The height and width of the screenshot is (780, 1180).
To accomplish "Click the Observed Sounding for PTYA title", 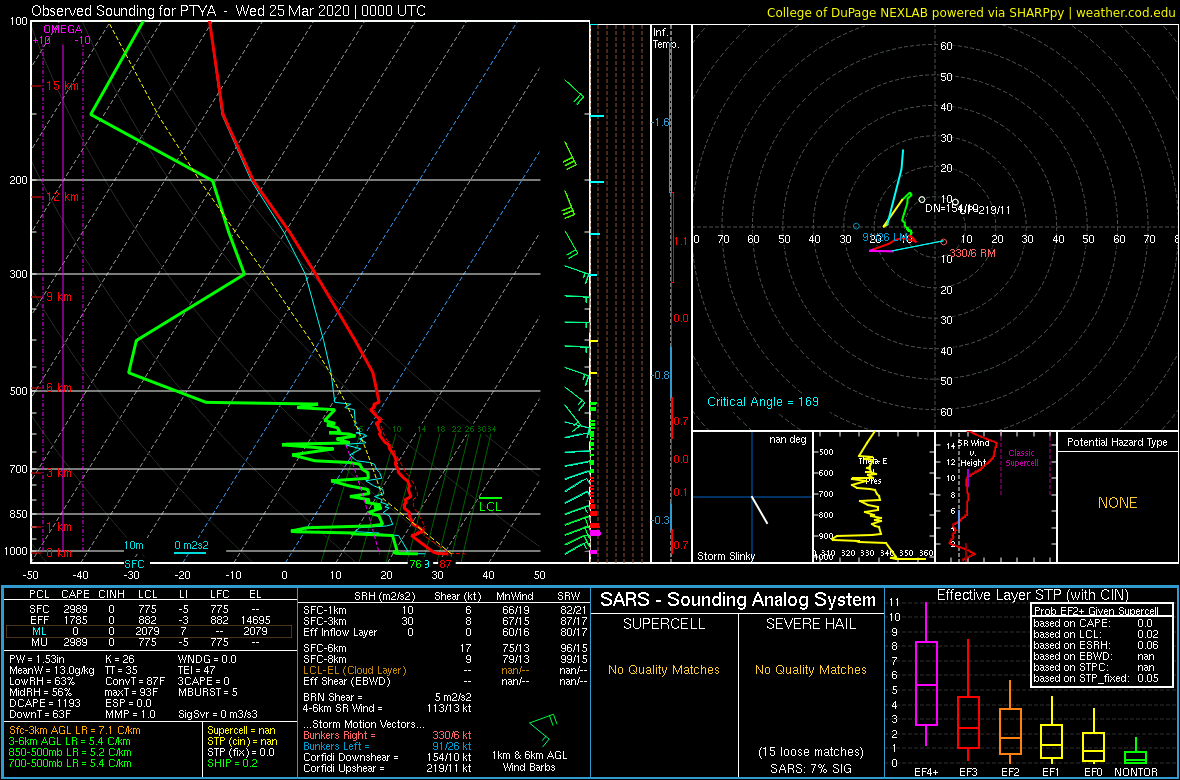I will click(x=228, y=11).
